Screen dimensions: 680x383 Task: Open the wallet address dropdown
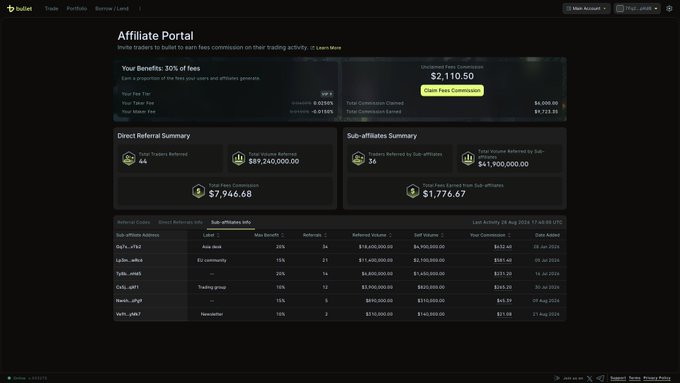pos(637,8)
